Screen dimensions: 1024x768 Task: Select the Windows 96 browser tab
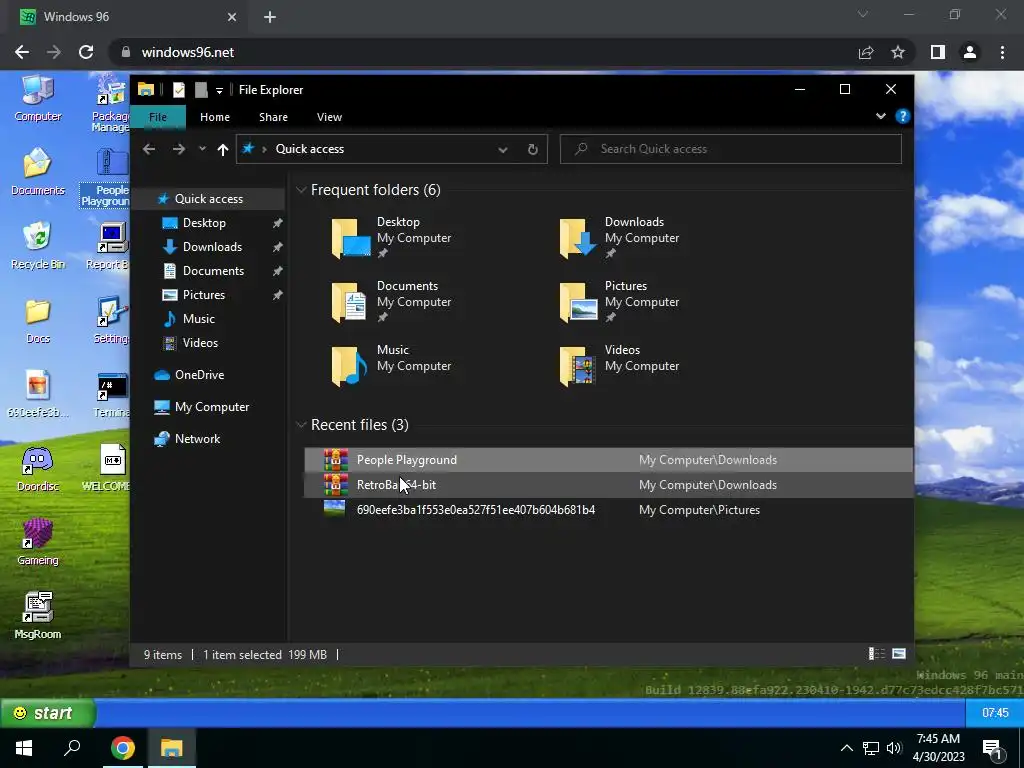point(127,17)
